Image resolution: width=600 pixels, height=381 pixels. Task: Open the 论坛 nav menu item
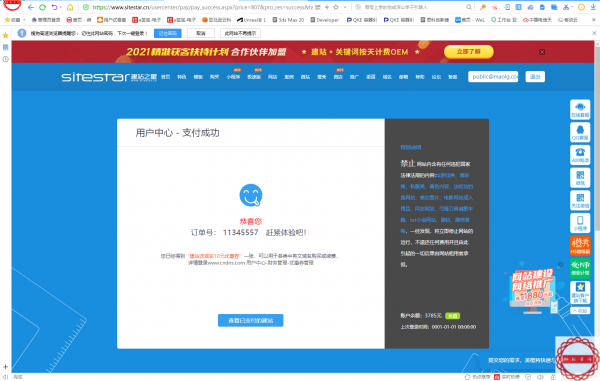point(436,77)
